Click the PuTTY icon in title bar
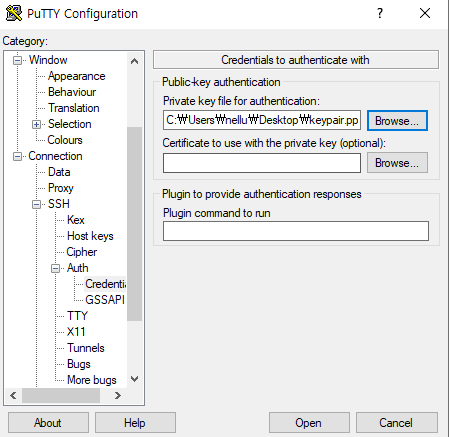 [x=14, y=13]
